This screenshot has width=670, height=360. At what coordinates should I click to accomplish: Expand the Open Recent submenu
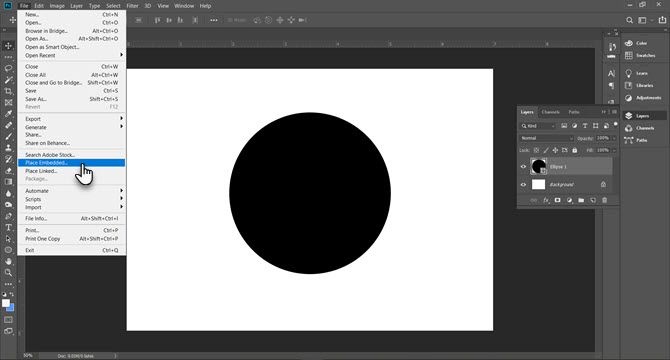pos(71,55)
